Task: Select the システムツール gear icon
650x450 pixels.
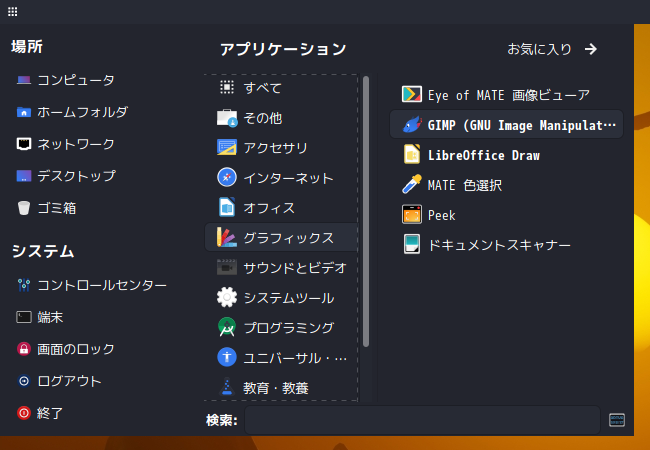Action: (227, 297)
